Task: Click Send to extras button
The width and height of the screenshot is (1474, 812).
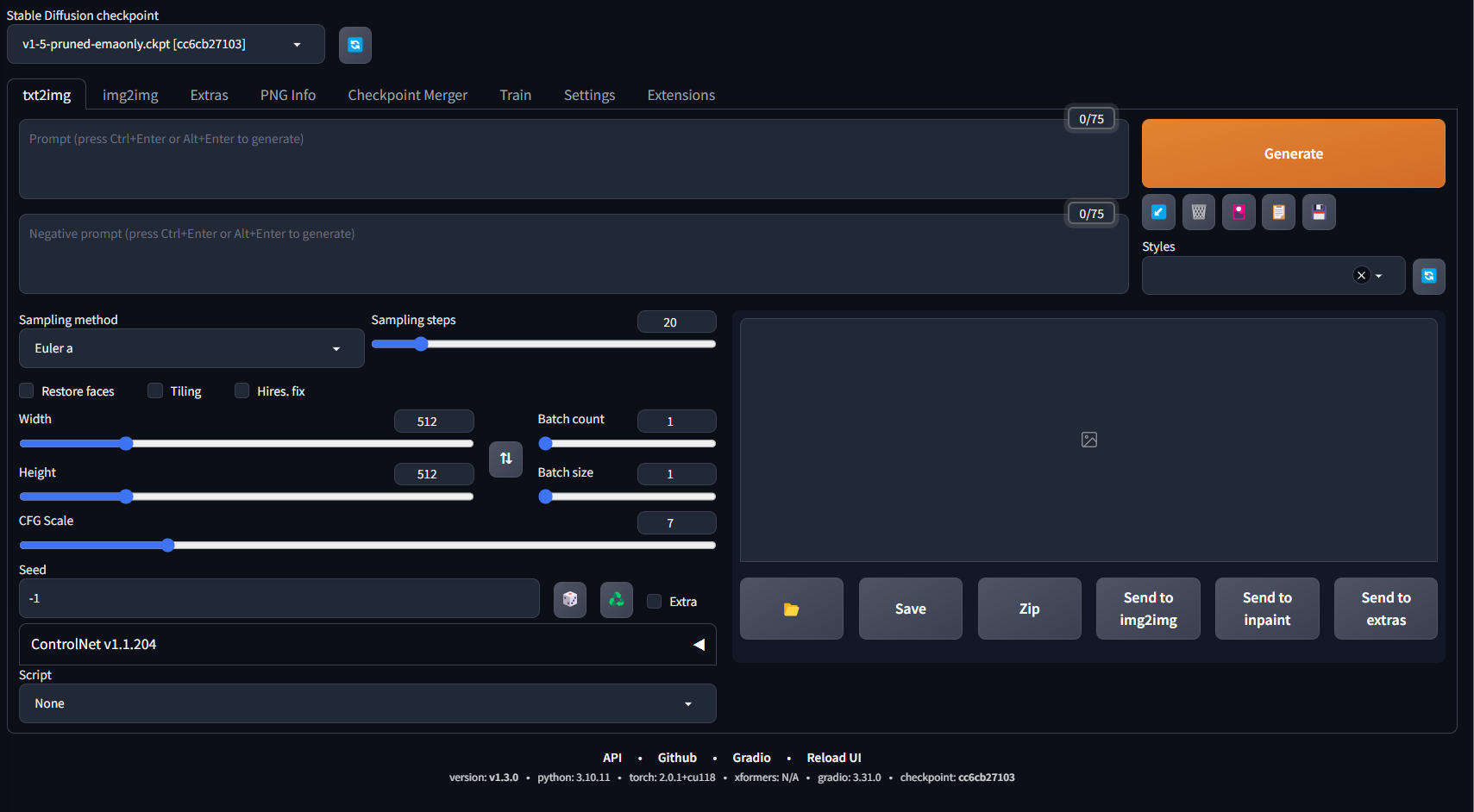Action: tap(1386, 609)
